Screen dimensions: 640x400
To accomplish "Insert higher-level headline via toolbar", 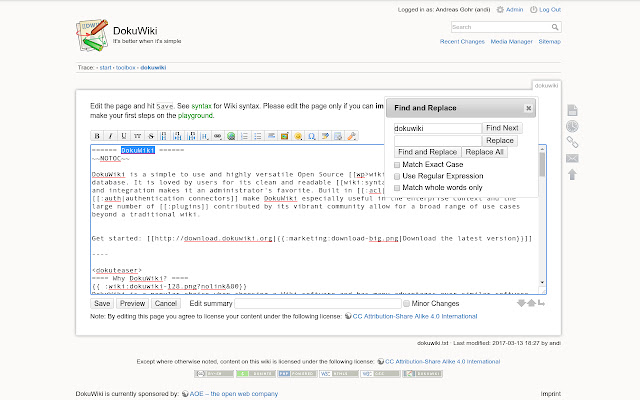I will point(191,136).
